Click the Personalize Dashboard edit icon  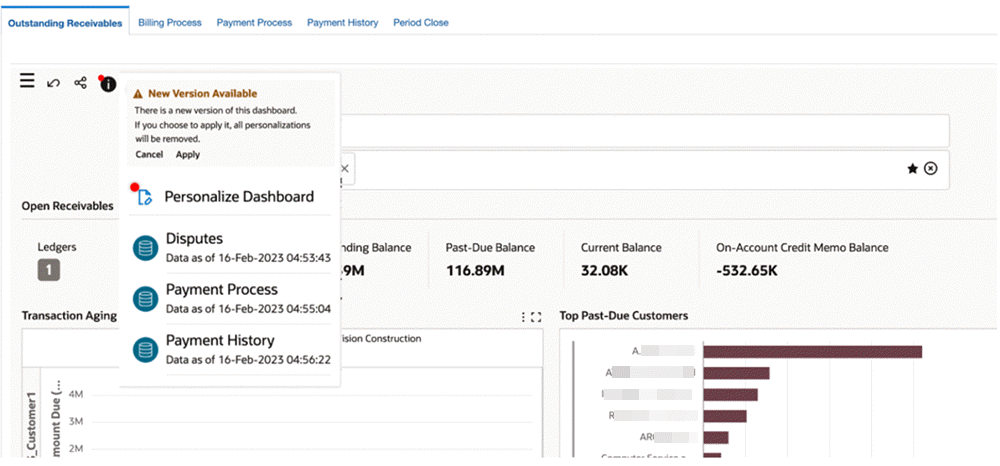coord(145,197)
